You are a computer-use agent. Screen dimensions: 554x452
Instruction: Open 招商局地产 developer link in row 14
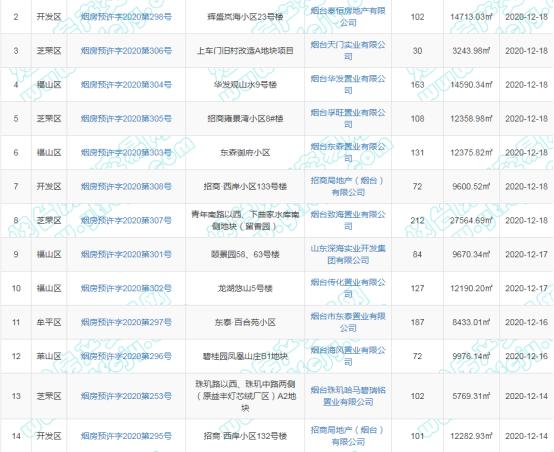click(348, 436)
